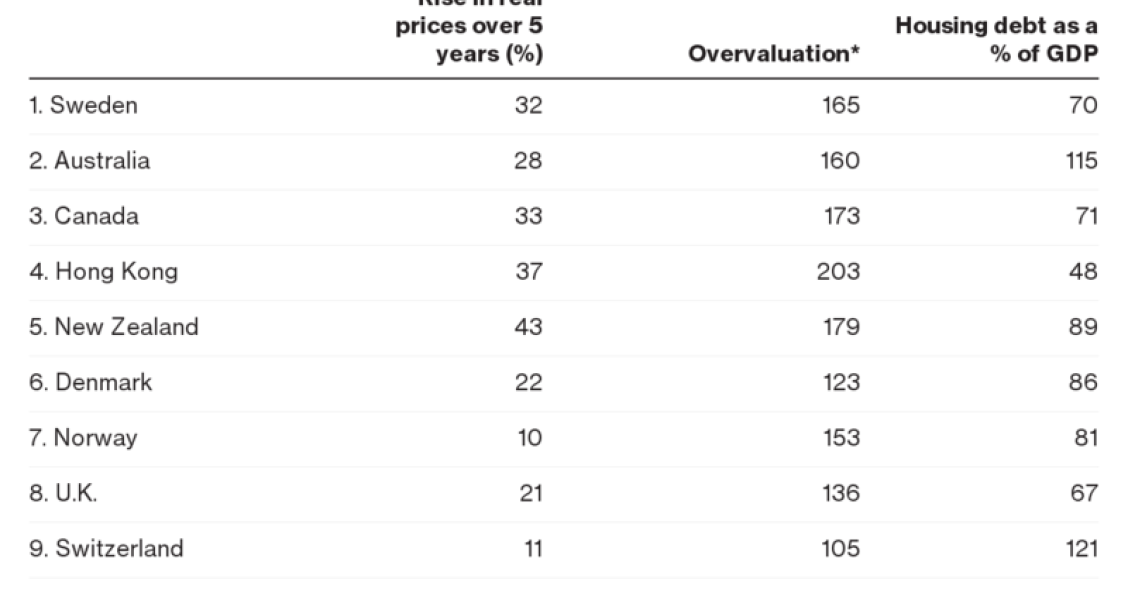Viewport: 1128px width, 591px height.
Task: Click Switzerland's housing debt value 121
Action: (1080, 549)
